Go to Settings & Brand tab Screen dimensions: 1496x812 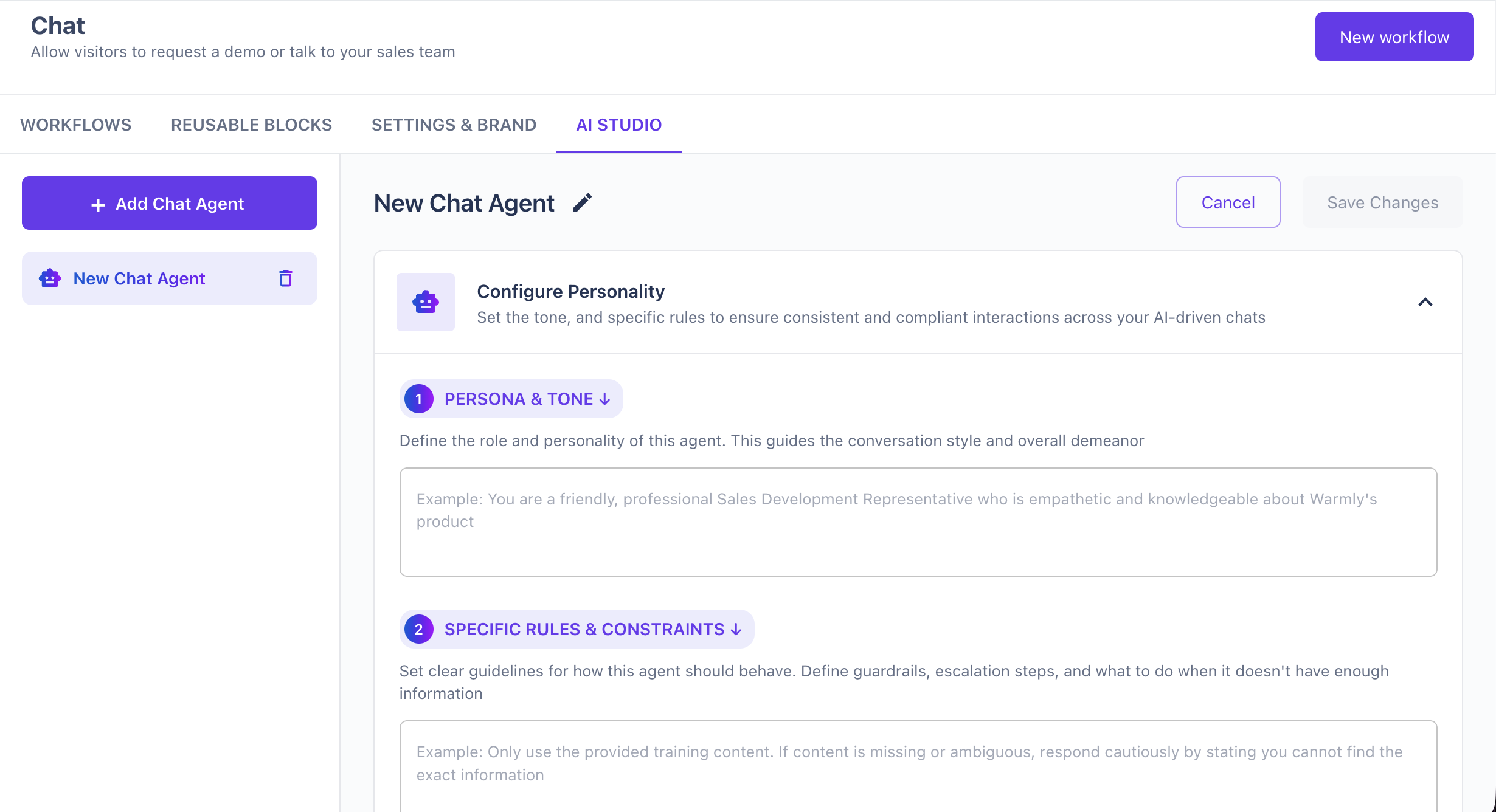(x=454, y=125)
